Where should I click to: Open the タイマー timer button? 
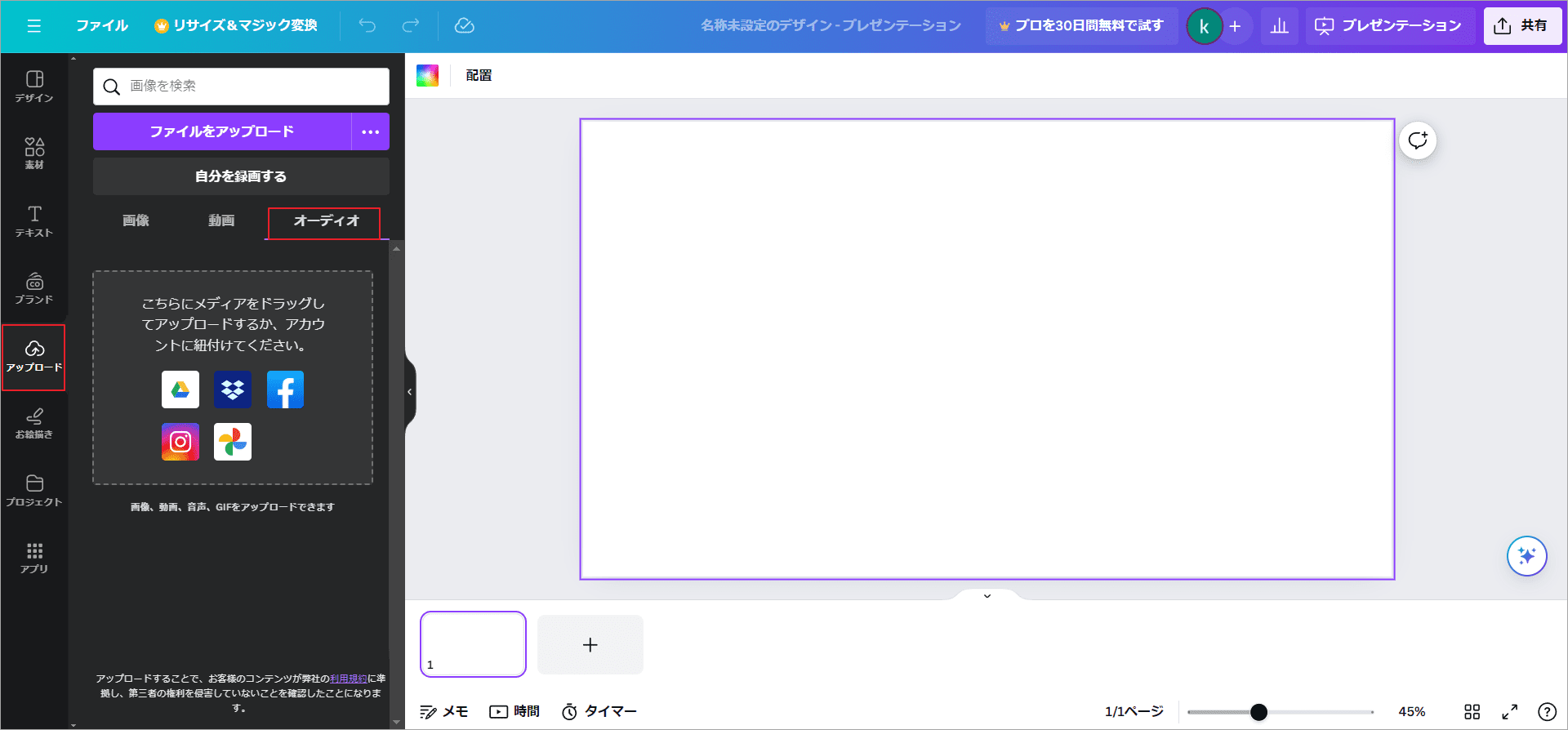pyautogui.click(x=599, y=712)
